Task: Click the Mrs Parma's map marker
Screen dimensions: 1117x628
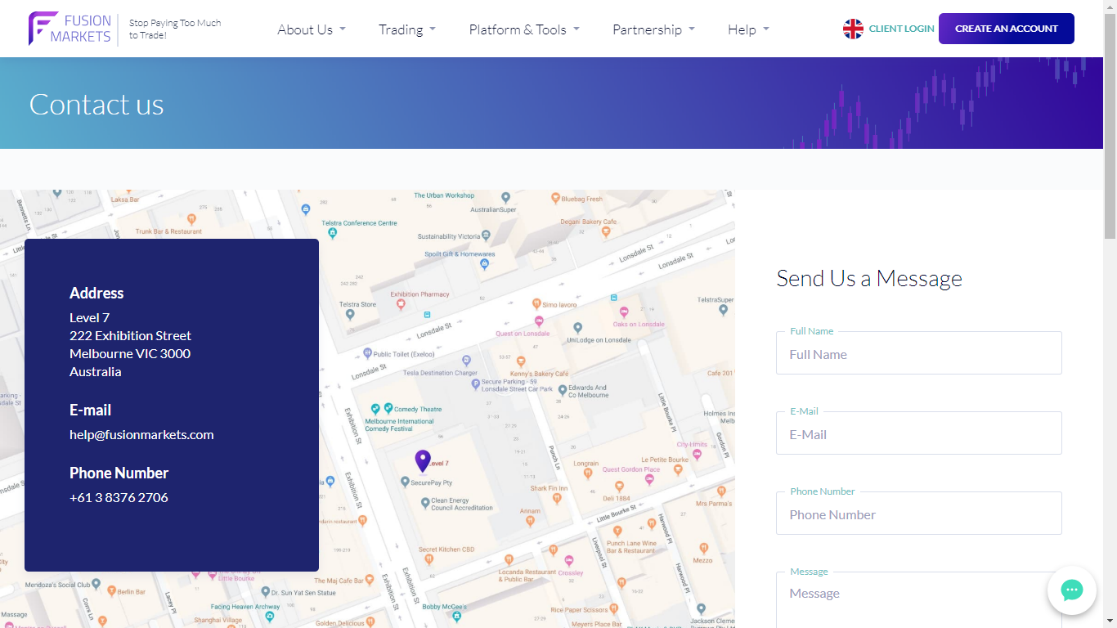Action: click(x=722, y=491)
